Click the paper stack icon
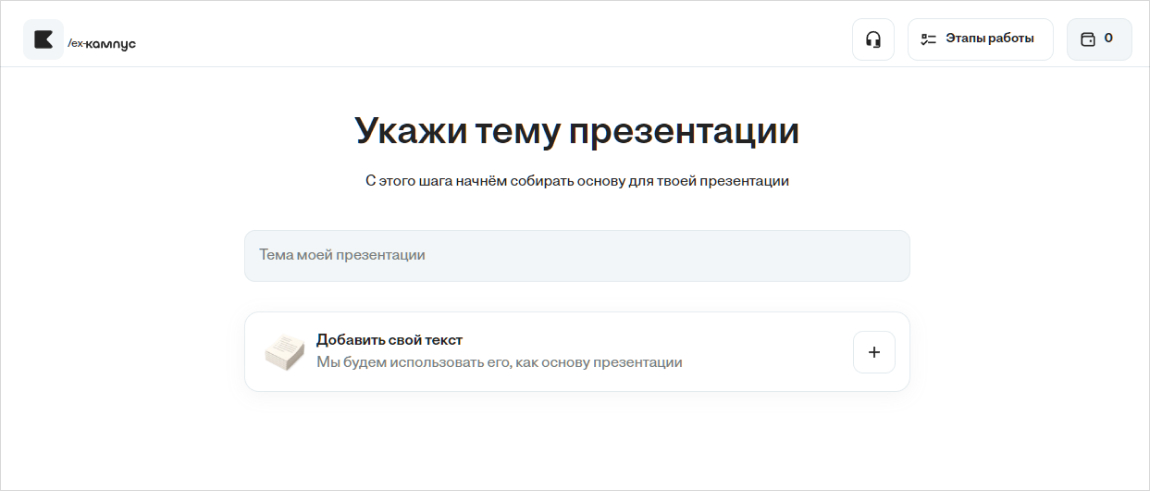1150x491 pixels. coord(284,351)
